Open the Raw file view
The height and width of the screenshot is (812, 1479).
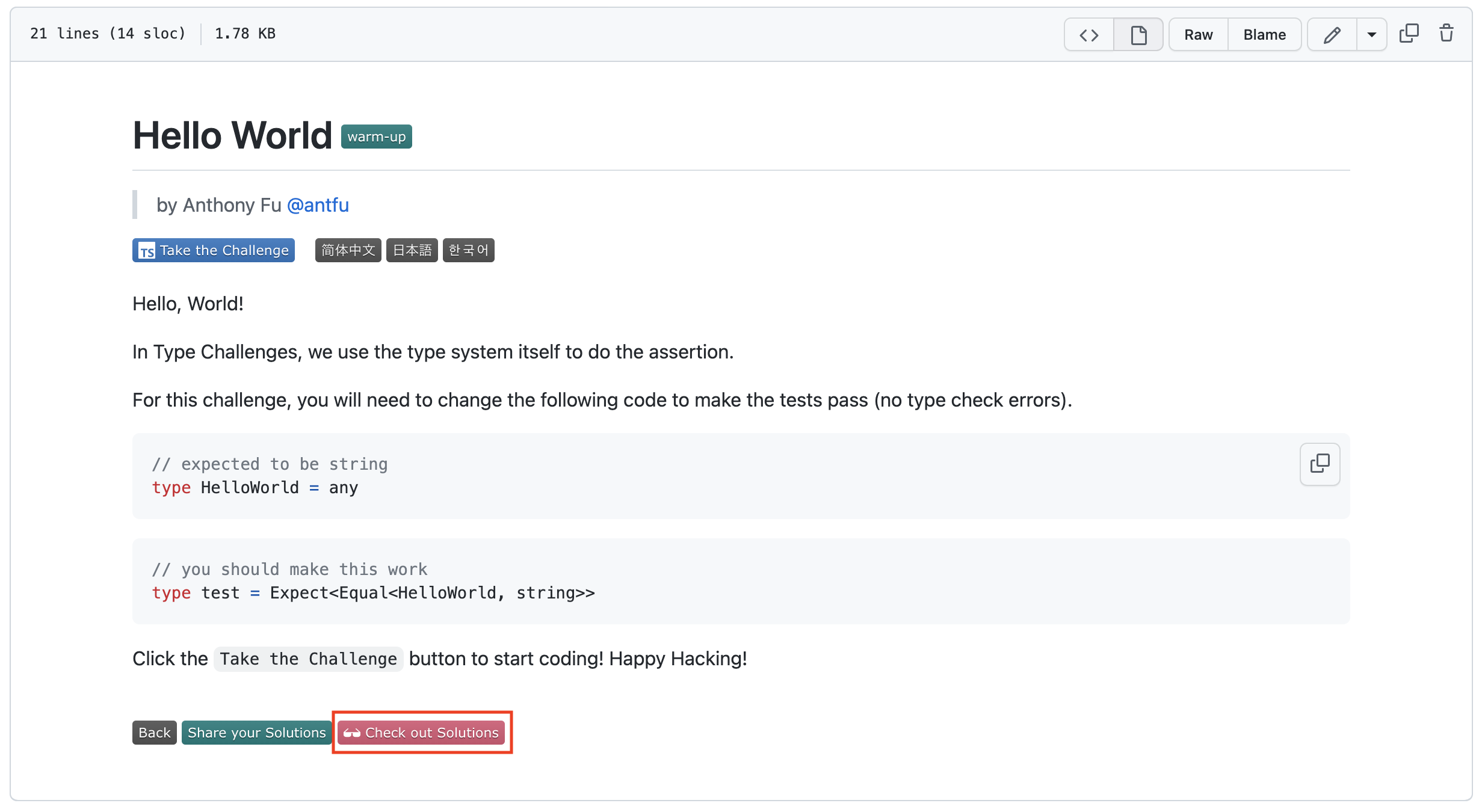point(1198,35)
